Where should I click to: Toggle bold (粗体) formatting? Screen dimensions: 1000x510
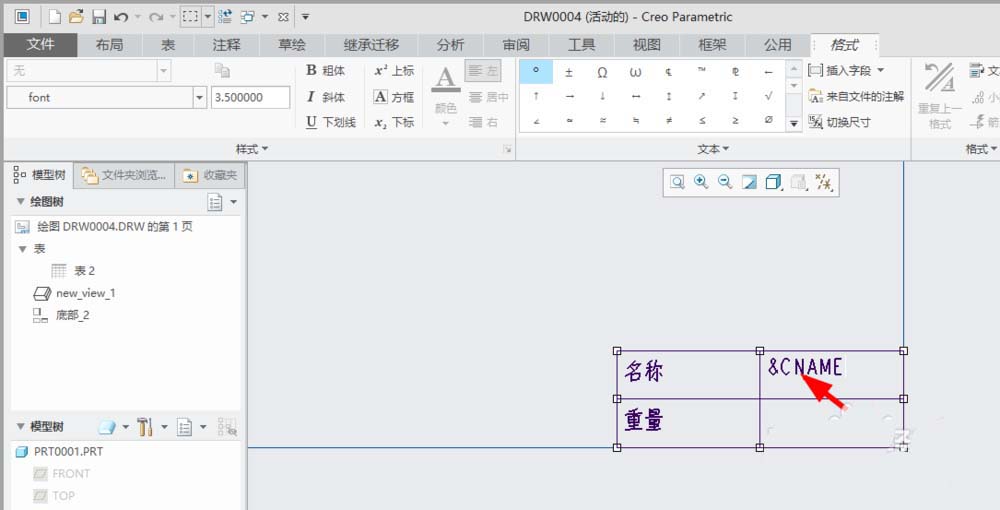point(325,70)
